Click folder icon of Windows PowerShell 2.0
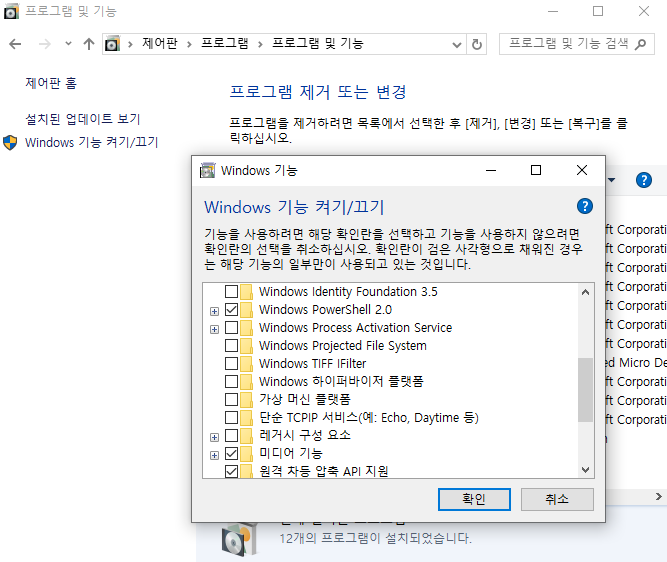This screenshot has height=562, width=667. point(246,310)
